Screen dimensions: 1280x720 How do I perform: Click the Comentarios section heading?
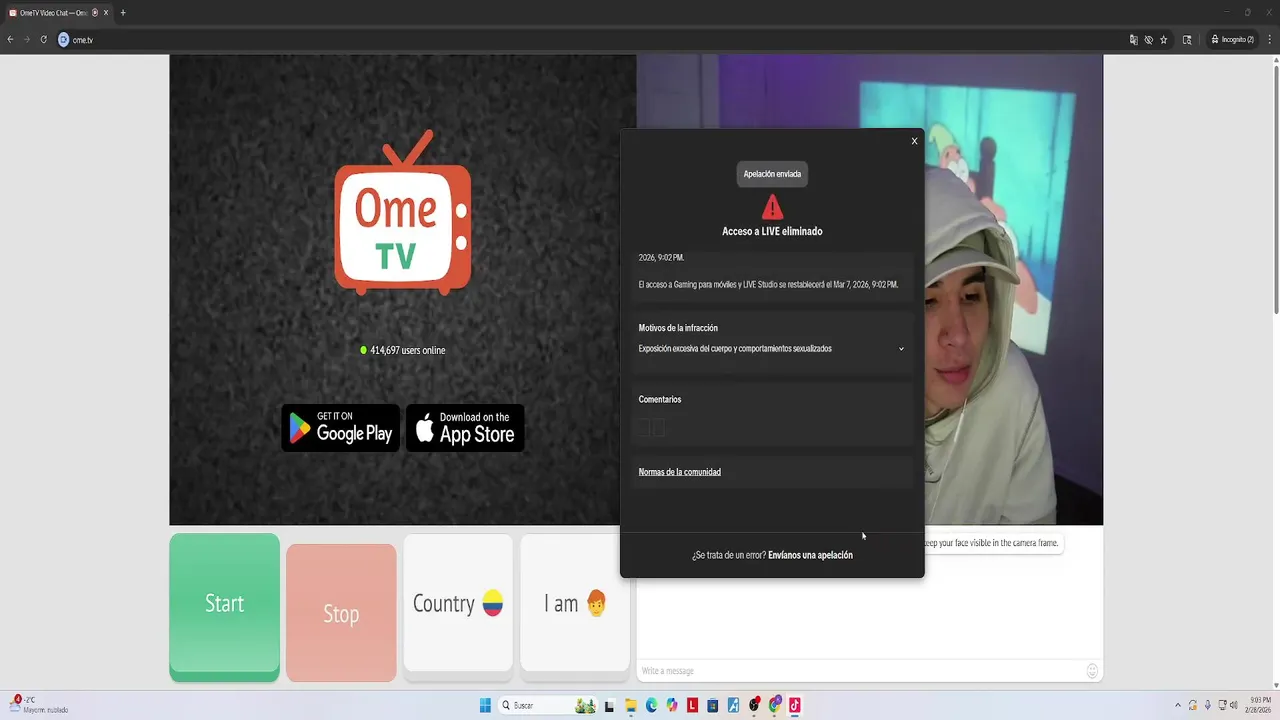tap(660, 400)
